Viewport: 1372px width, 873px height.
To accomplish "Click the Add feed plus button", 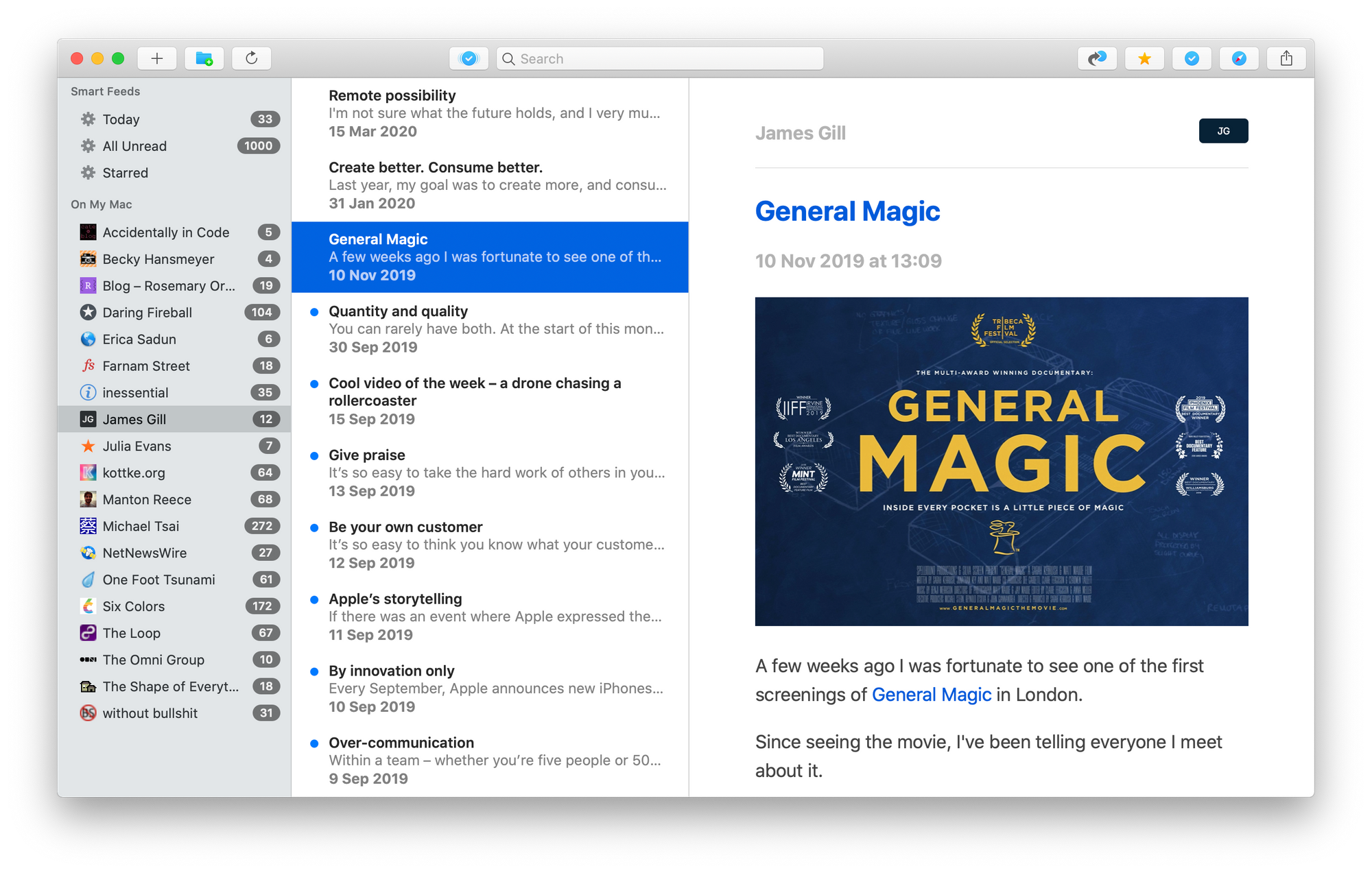I will [157, 59].
